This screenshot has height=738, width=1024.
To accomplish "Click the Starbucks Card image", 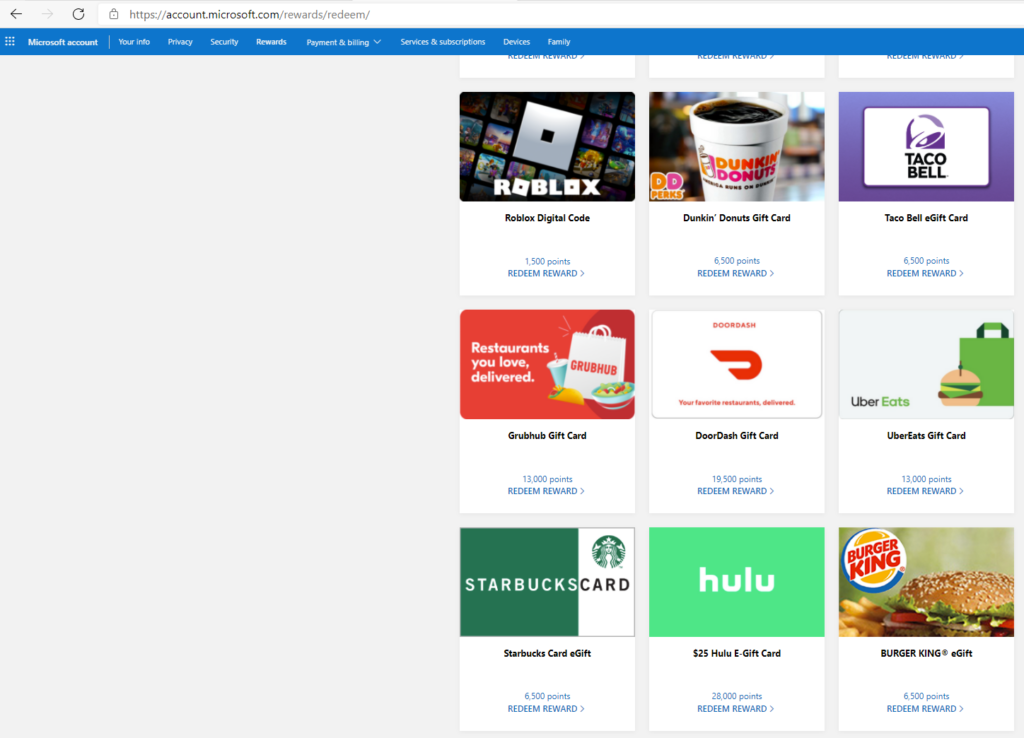I will click(547, 582).
